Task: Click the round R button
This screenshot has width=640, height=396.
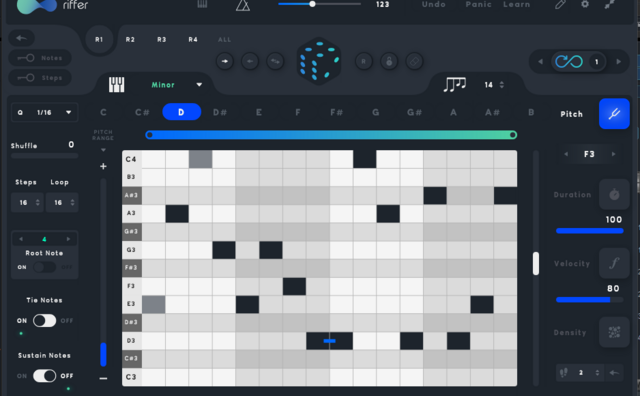Action: 363,62
